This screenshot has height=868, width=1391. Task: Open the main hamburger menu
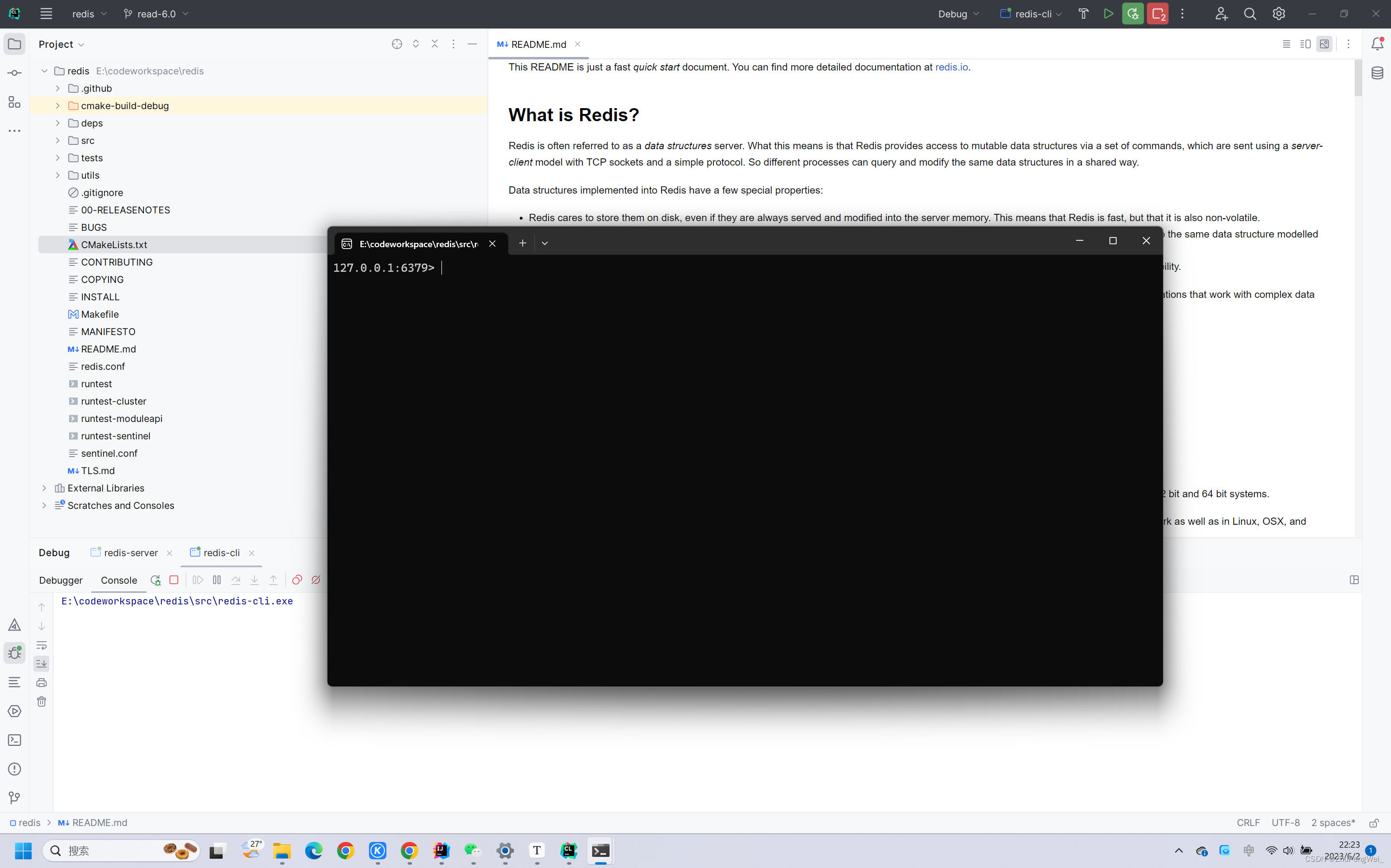point(46,14)
